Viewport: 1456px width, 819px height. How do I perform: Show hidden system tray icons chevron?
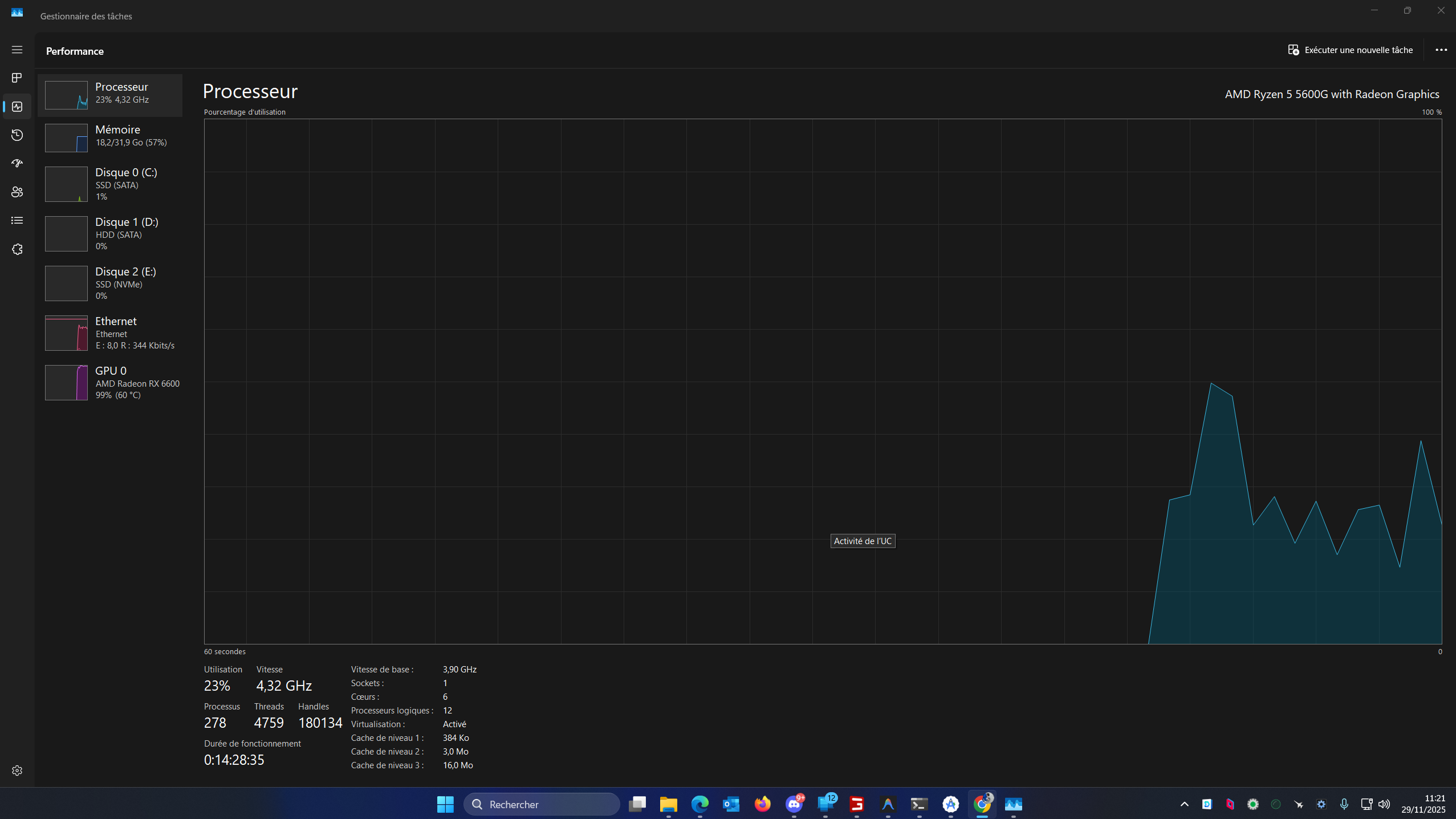[1184, 804]
